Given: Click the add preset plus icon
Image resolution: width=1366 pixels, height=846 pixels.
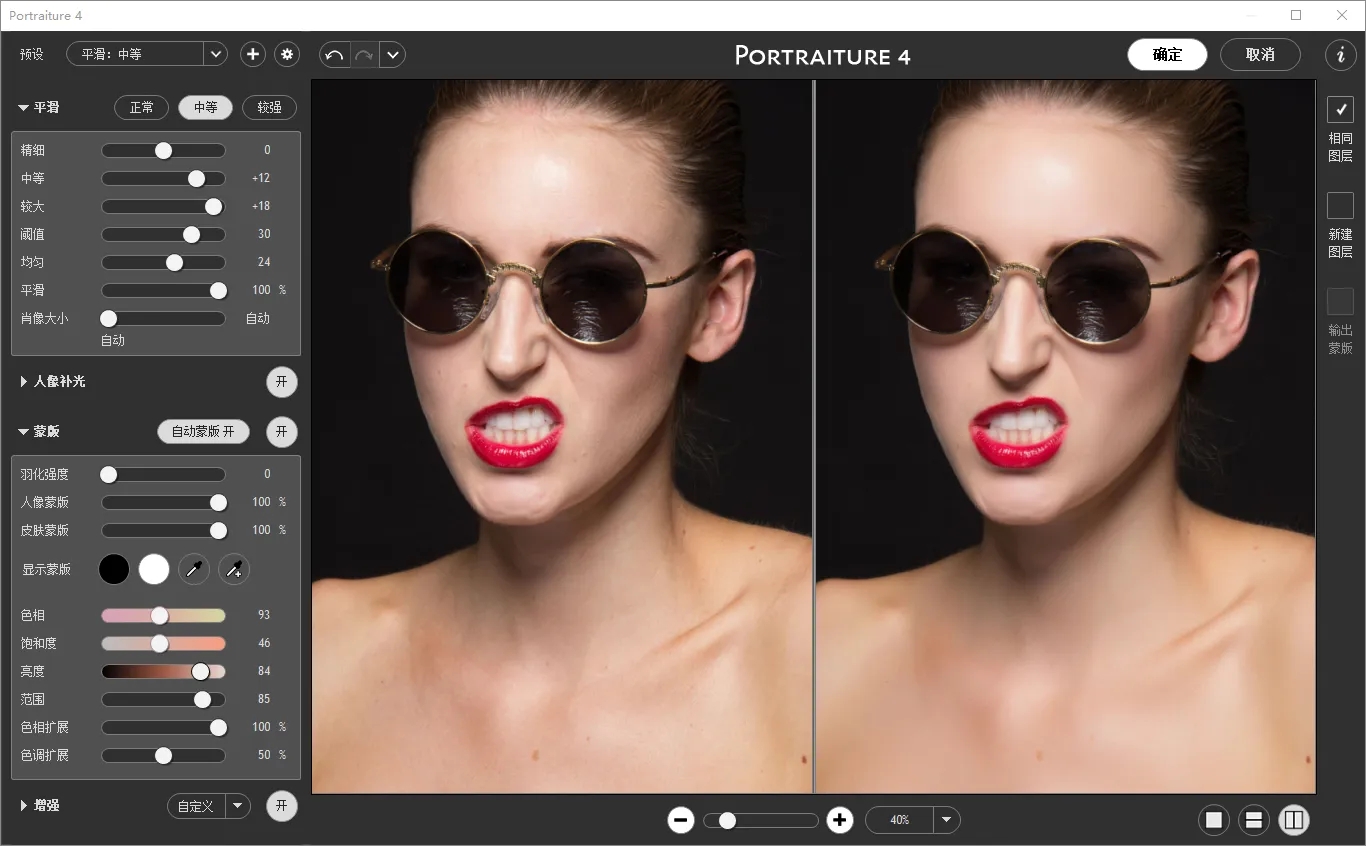Looking at the screenshot, I should (x=253, y=55).
